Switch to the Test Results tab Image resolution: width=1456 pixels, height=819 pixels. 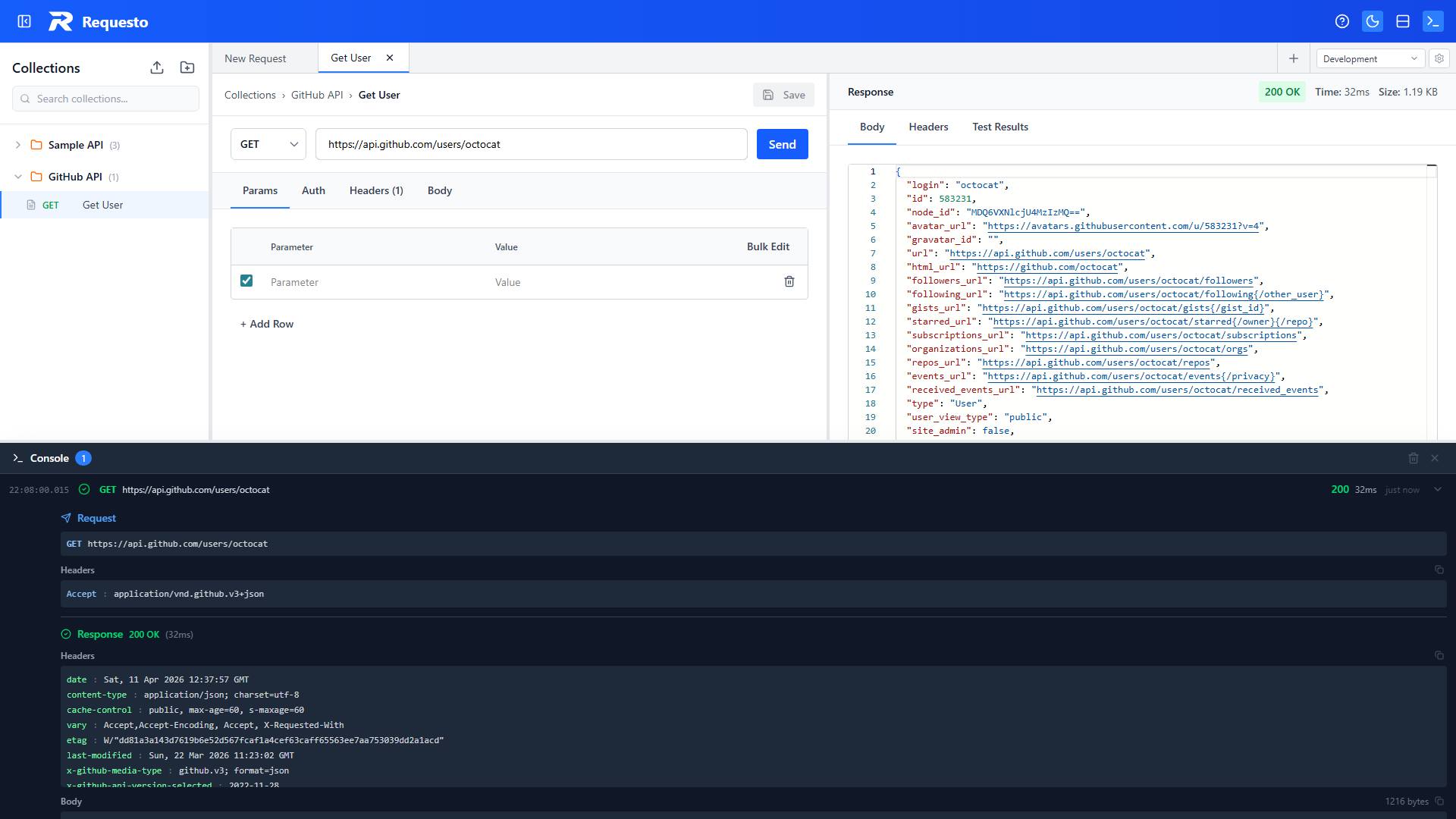[1000, 127]
